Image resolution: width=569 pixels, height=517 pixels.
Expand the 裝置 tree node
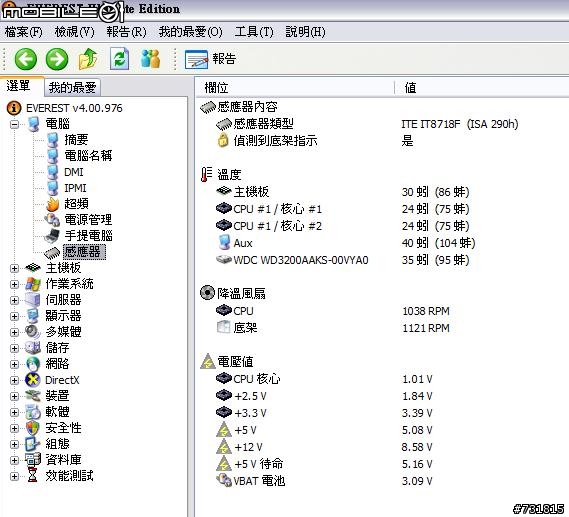14,396
